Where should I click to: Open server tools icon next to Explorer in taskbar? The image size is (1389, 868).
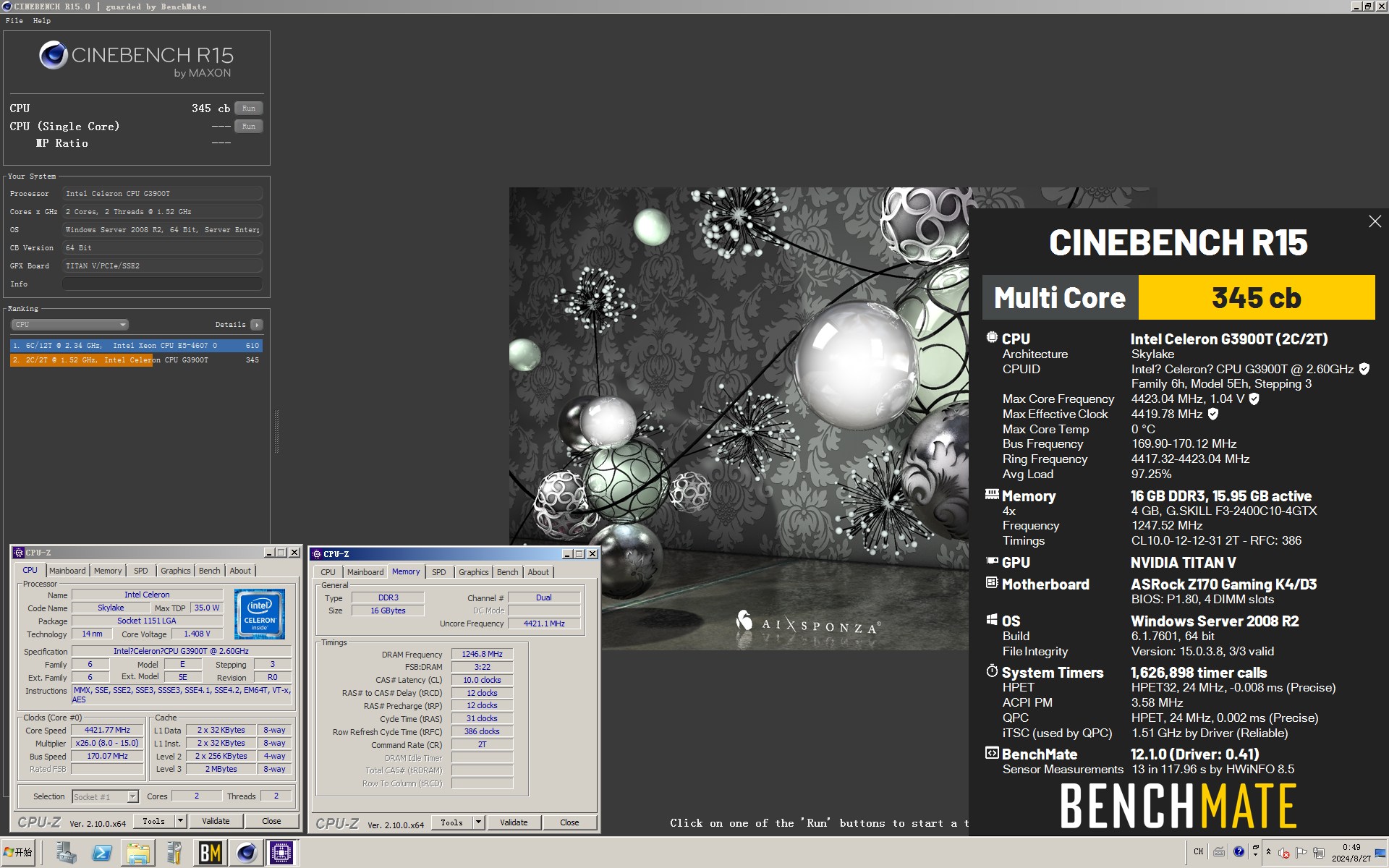click(x=174, y=854)
